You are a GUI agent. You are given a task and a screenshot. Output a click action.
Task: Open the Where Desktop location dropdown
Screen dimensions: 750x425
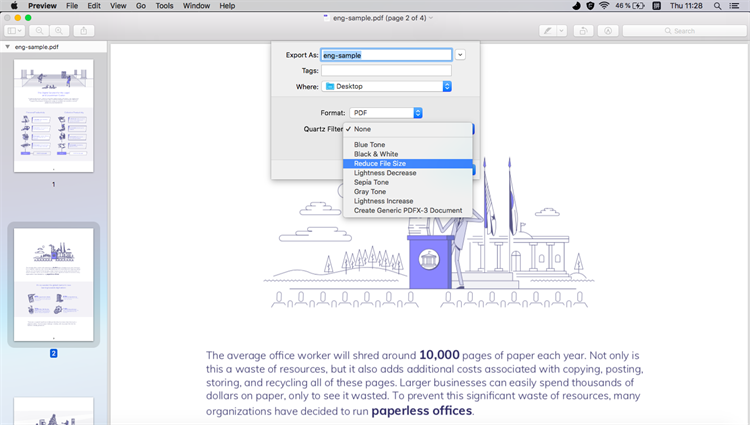pyautogui.click(x=386, y=87)
